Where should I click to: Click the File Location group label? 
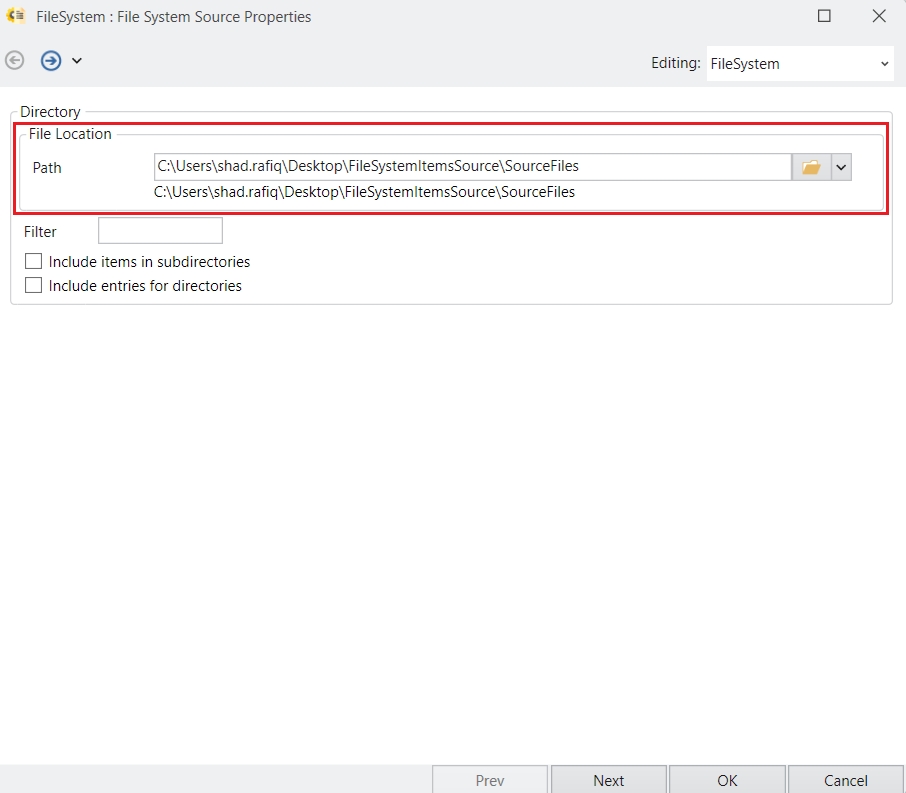coord(70,134)
